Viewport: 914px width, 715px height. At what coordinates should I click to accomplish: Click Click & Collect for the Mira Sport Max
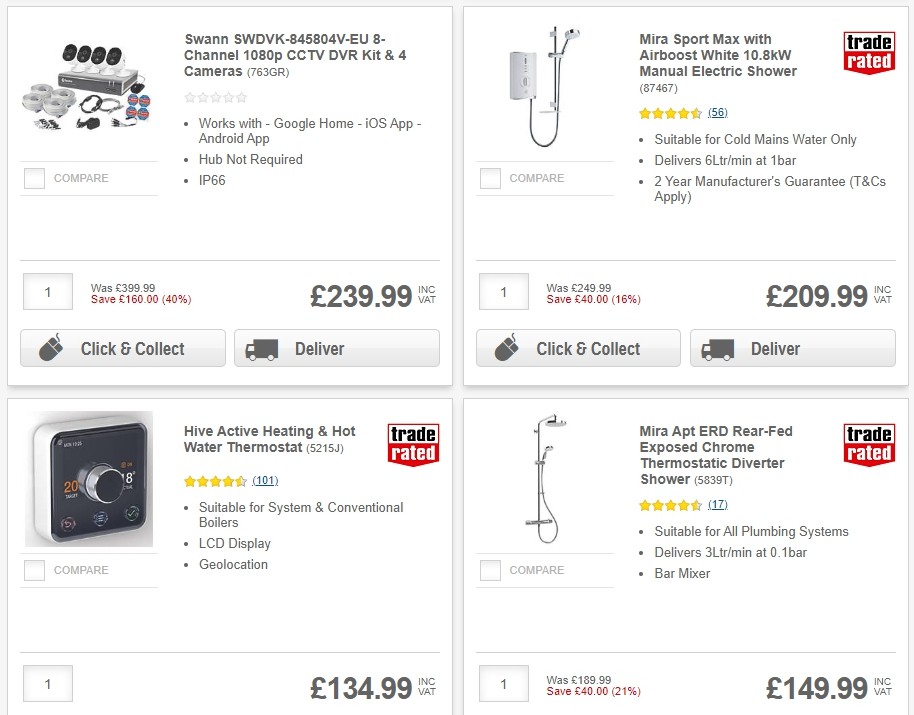point(578,348)
